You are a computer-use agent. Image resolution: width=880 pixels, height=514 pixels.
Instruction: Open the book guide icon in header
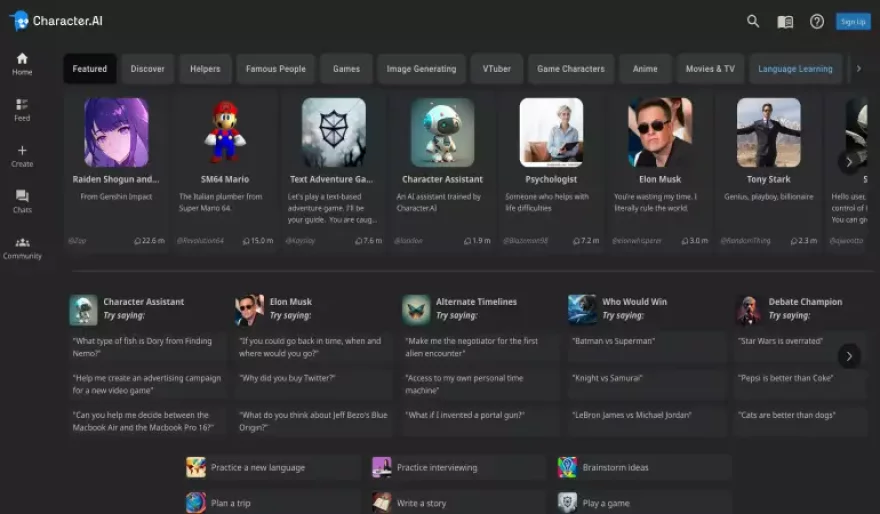[785, 22]
